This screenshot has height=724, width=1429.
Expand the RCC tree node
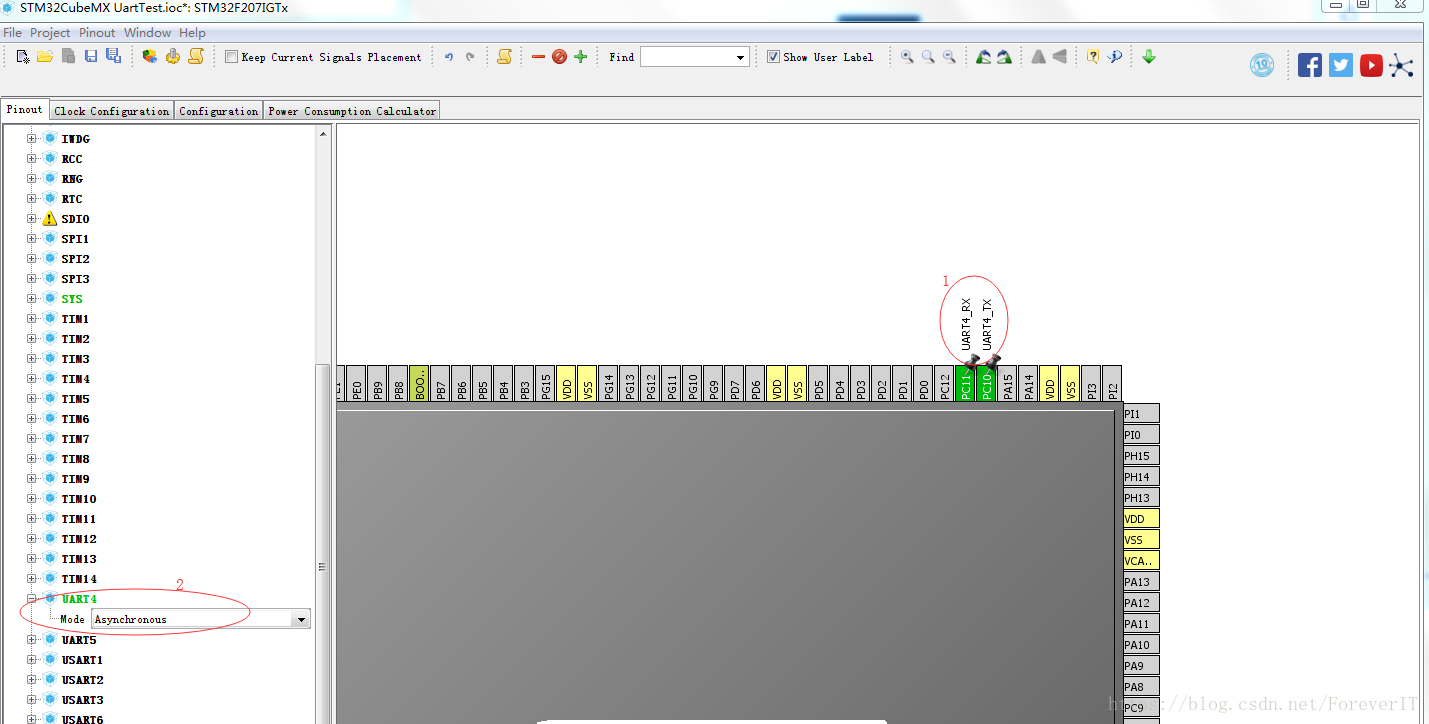(32, 159)
